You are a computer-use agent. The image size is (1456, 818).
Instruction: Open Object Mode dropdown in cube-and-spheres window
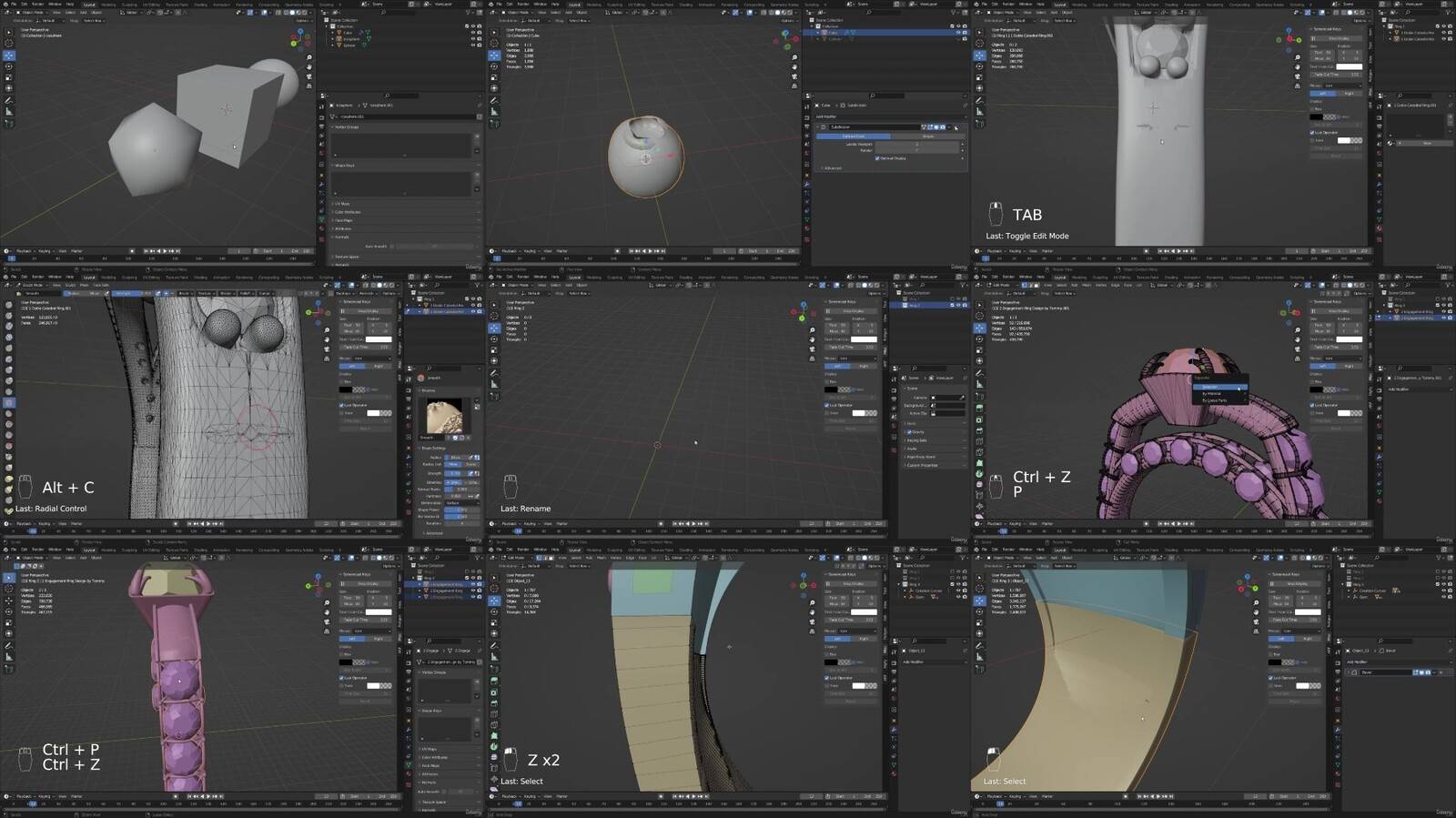point(32,13)
